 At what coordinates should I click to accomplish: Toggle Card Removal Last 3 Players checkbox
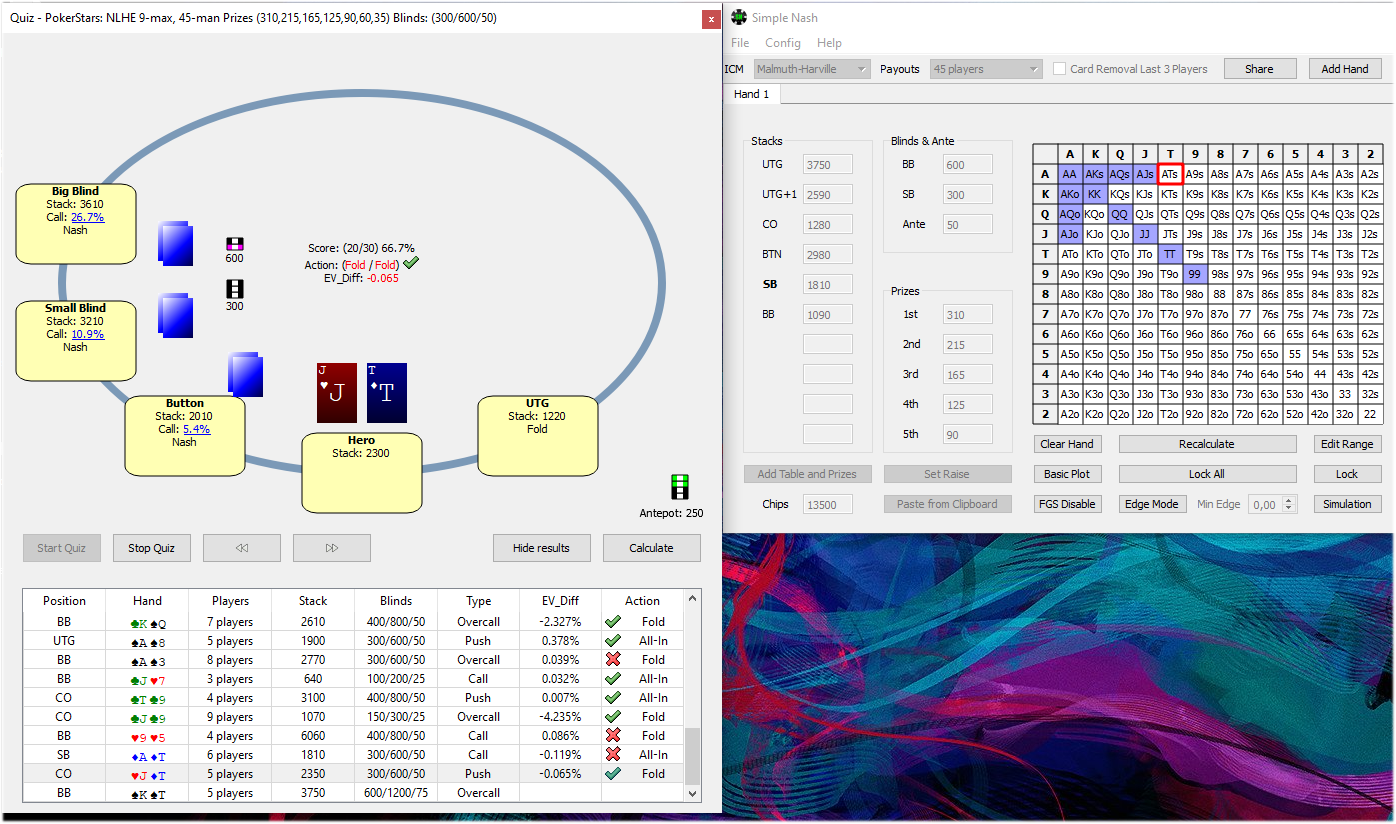point(1060,69)
